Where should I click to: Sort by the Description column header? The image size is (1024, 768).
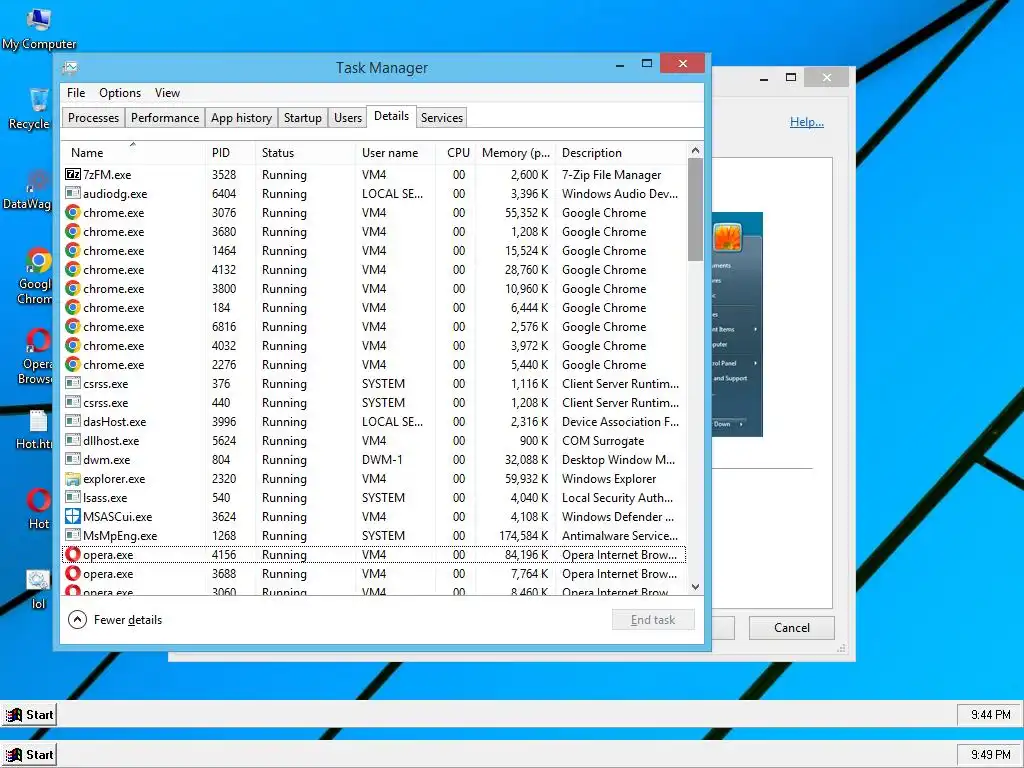(621, 153)
